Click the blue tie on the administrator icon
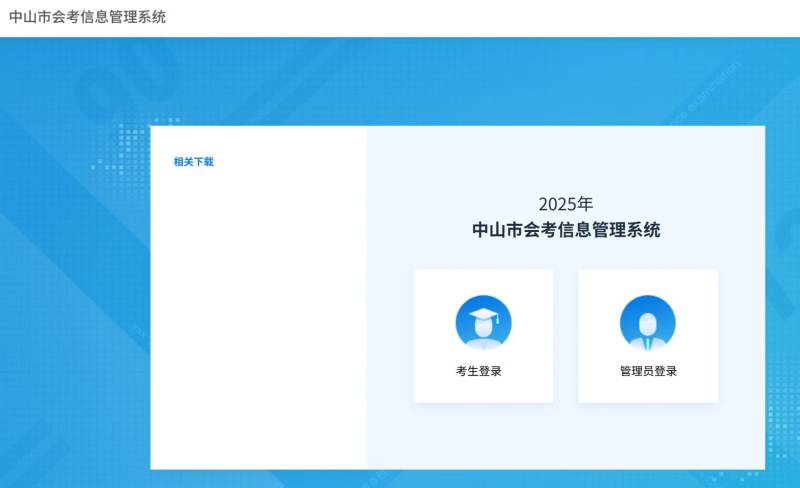800x488 pixels. pyautogui.click(x=648, y=342)
